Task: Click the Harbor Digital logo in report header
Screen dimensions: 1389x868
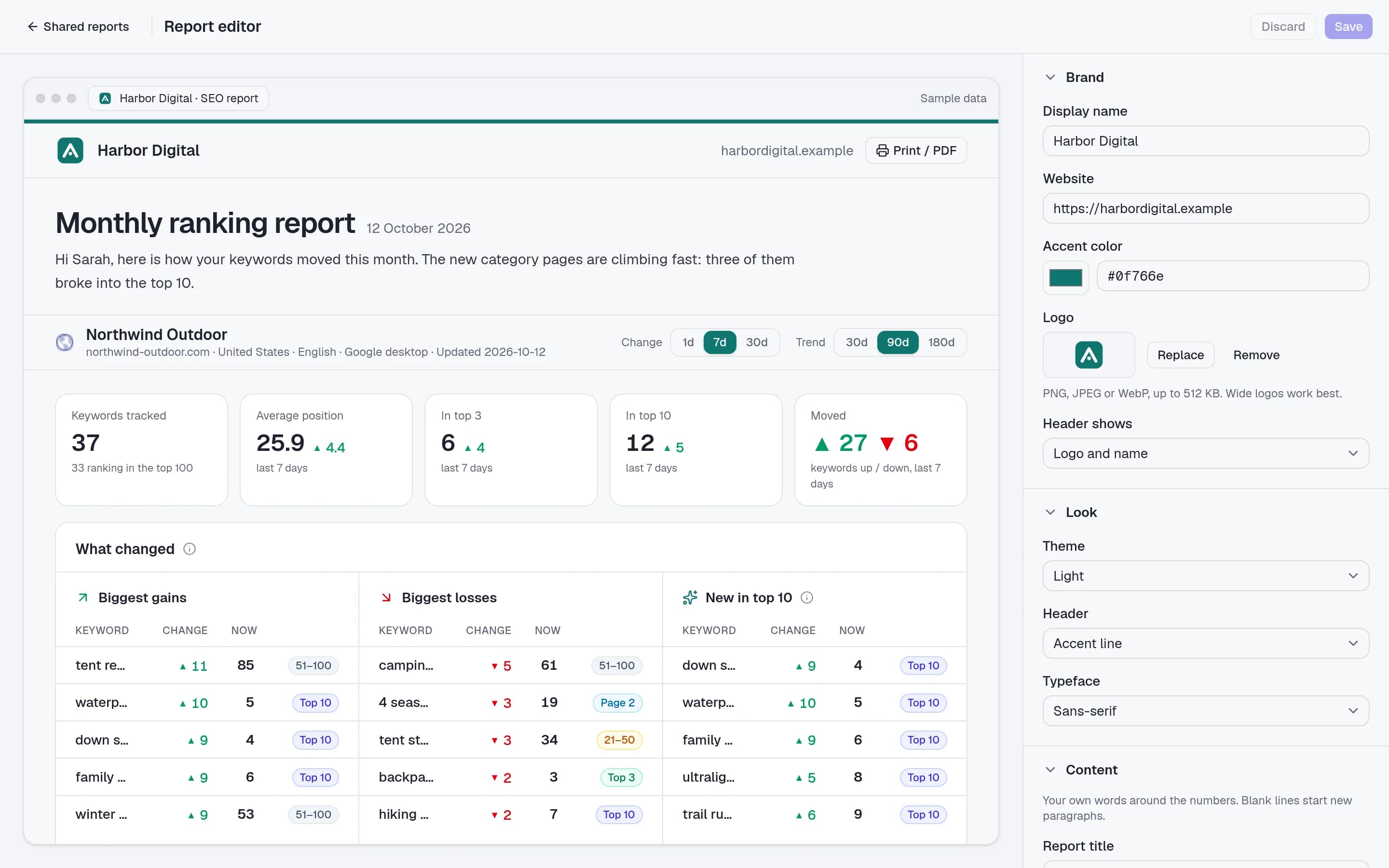Action: [70, 150]
